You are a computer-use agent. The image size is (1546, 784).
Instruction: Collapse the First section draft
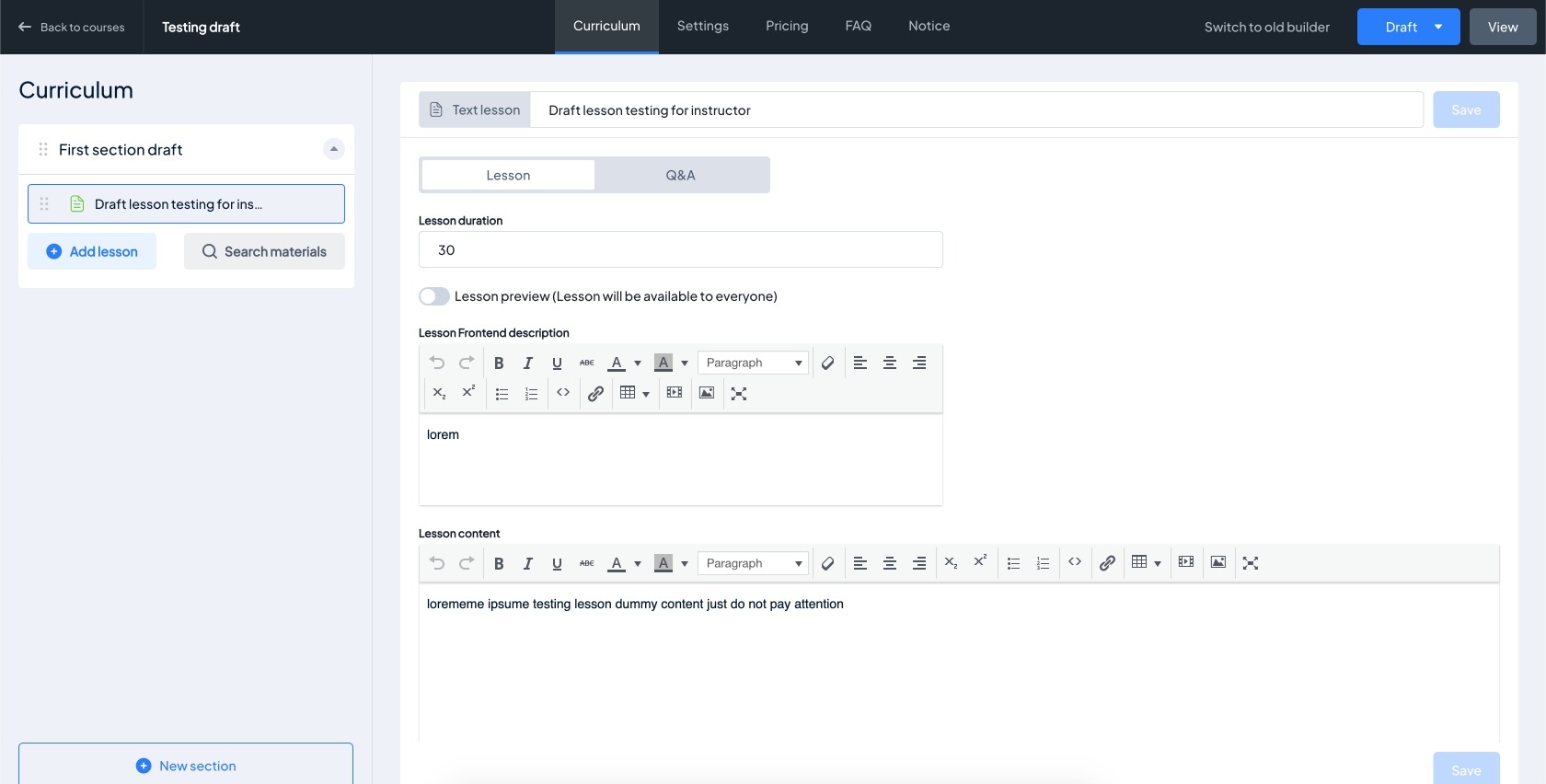coord(334,149)
